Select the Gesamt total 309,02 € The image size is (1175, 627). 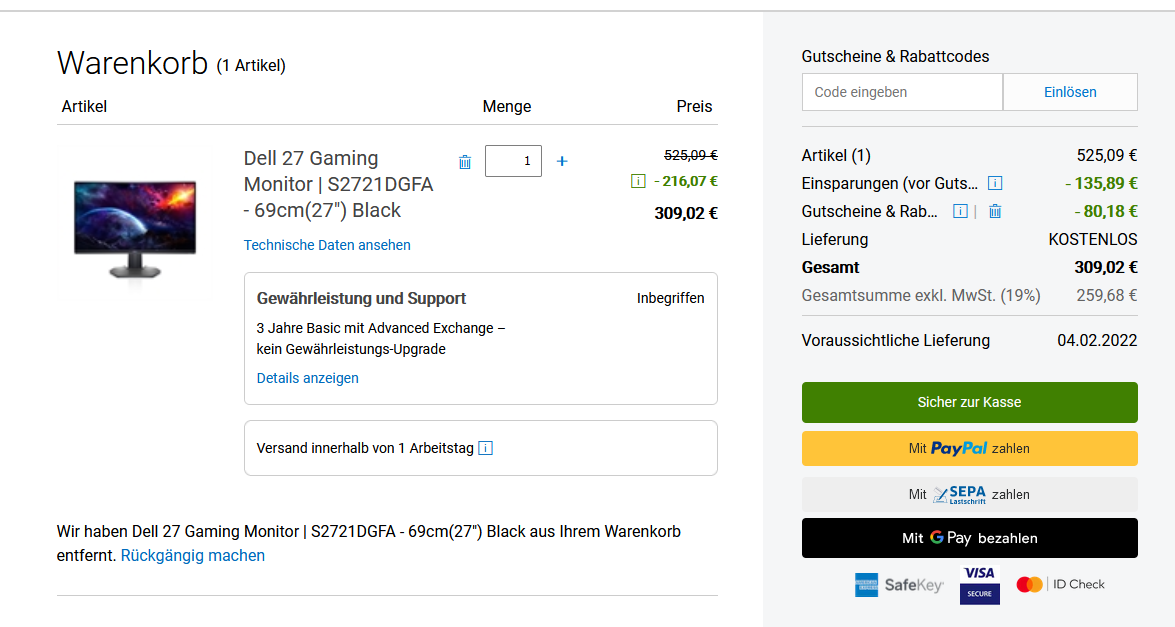click(1105, 267)
